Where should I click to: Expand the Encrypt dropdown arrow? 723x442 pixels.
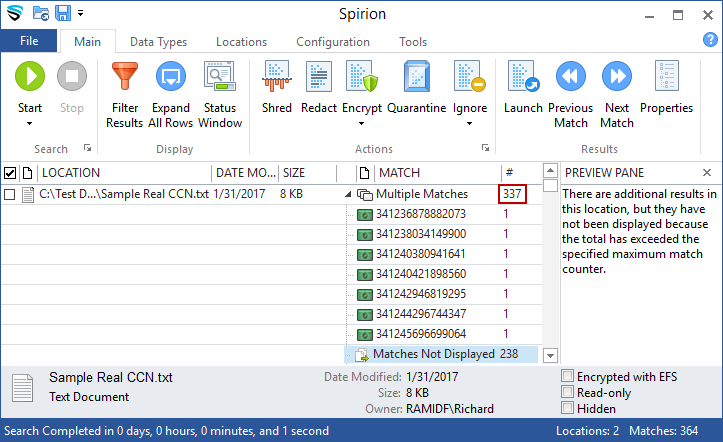tap(362, 124)
